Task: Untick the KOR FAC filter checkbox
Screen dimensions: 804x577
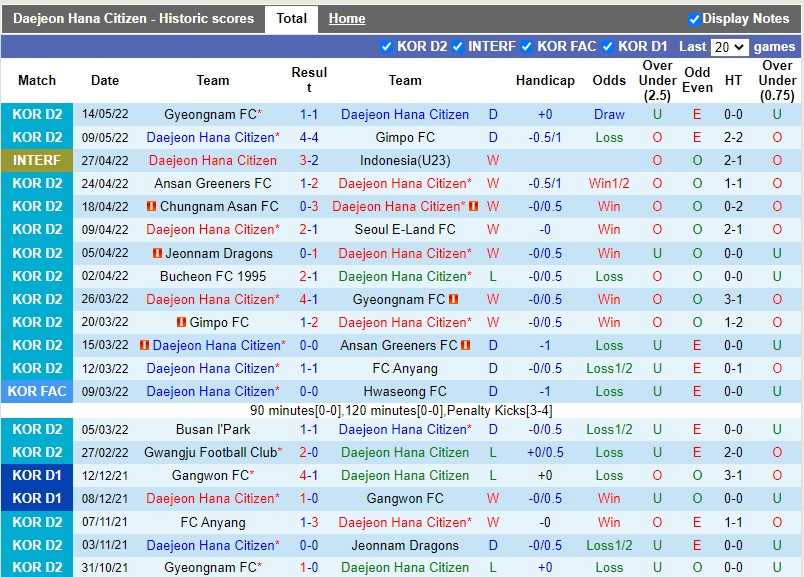Action: [527, 47]
